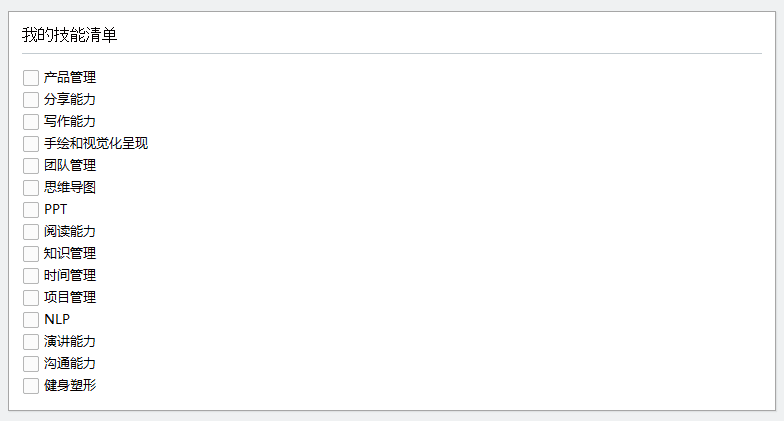The image size is (784, 421).
Task: Tick the 分享能力 checkbox
Action: (31, 100)
